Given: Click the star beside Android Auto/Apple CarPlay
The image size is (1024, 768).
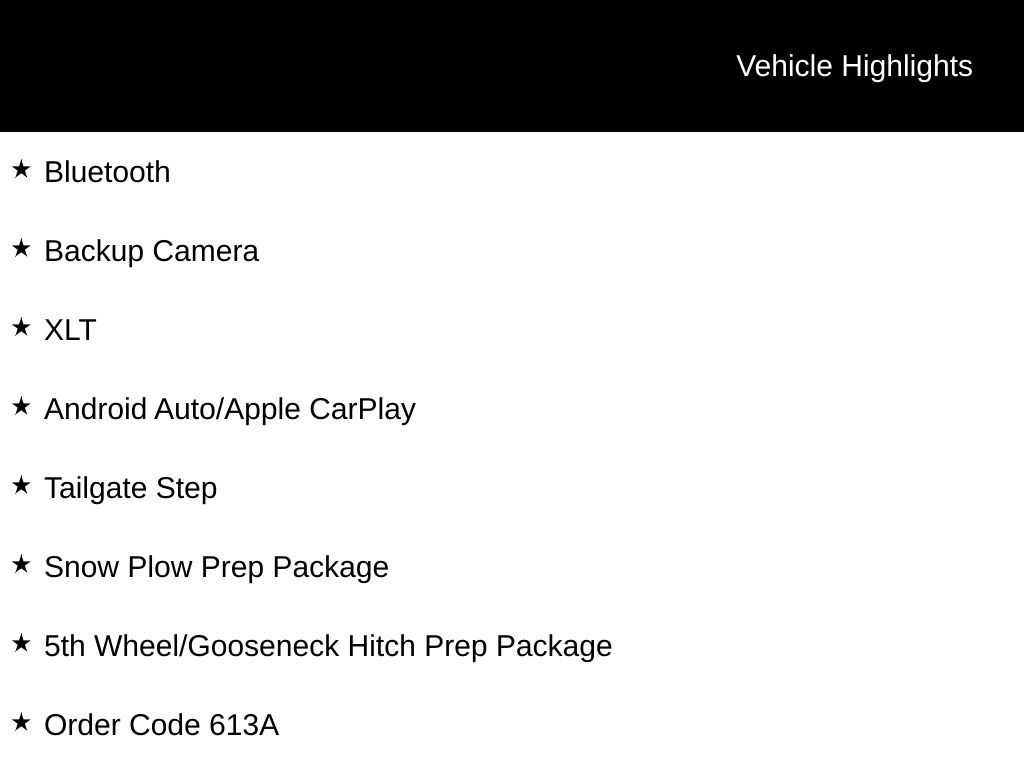Looking at the screenshot, I should (21, 406).
